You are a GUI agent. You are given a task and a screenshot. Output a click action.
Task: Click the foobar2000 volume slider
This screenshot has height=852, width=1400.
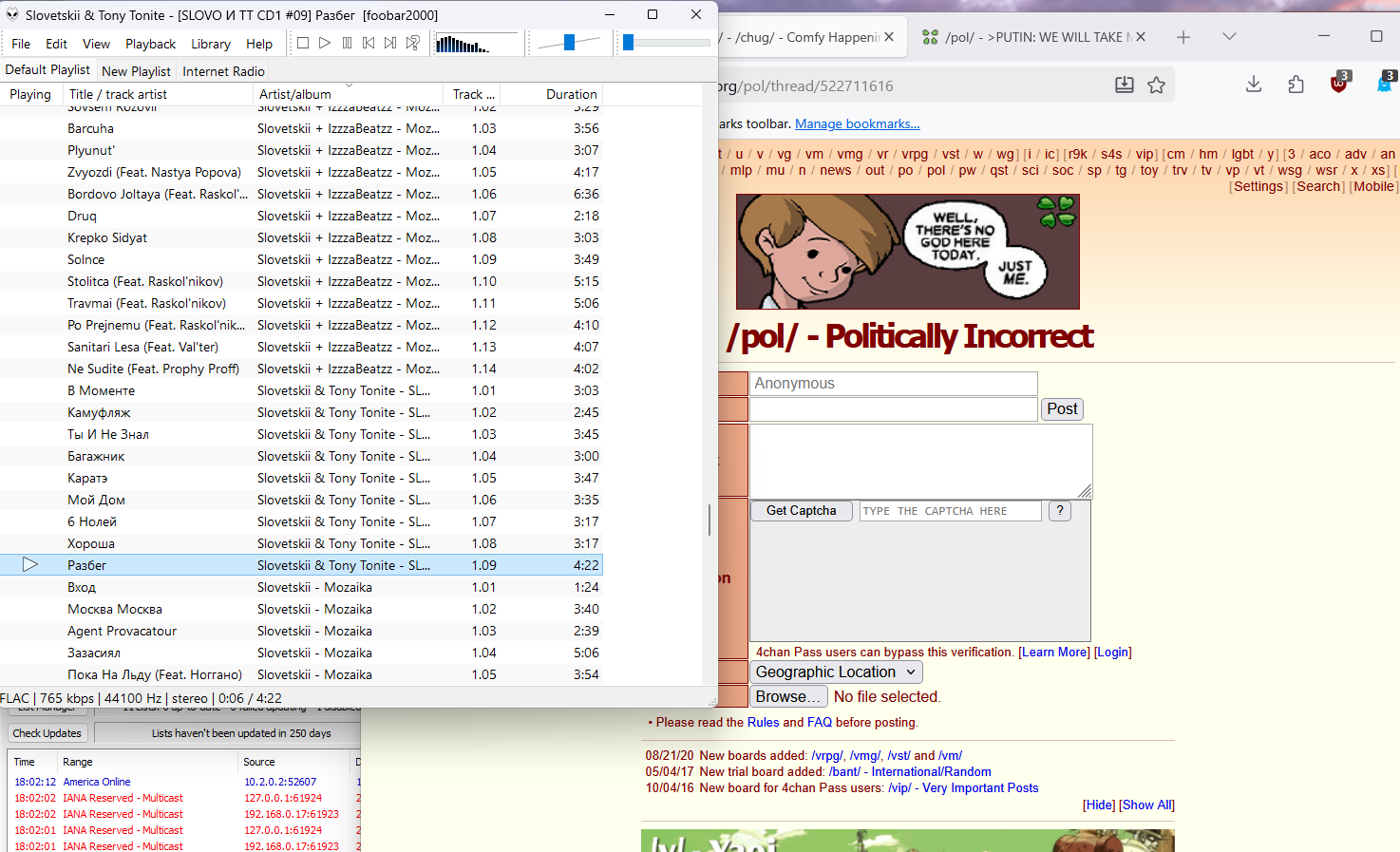tap(569, 43)
